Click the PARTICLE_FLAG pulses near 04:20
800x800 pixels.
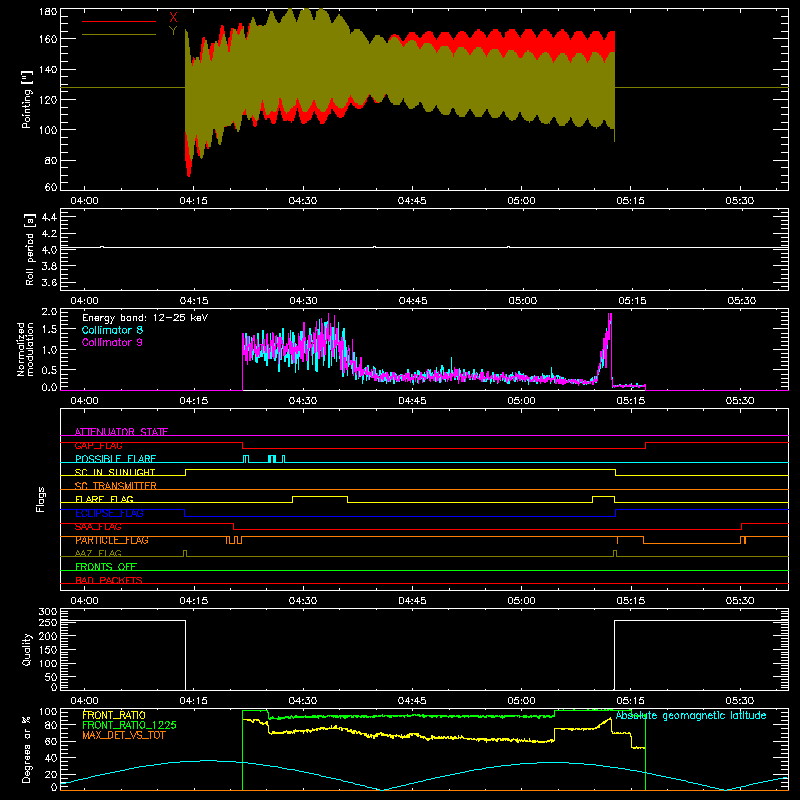click(234, 540)
